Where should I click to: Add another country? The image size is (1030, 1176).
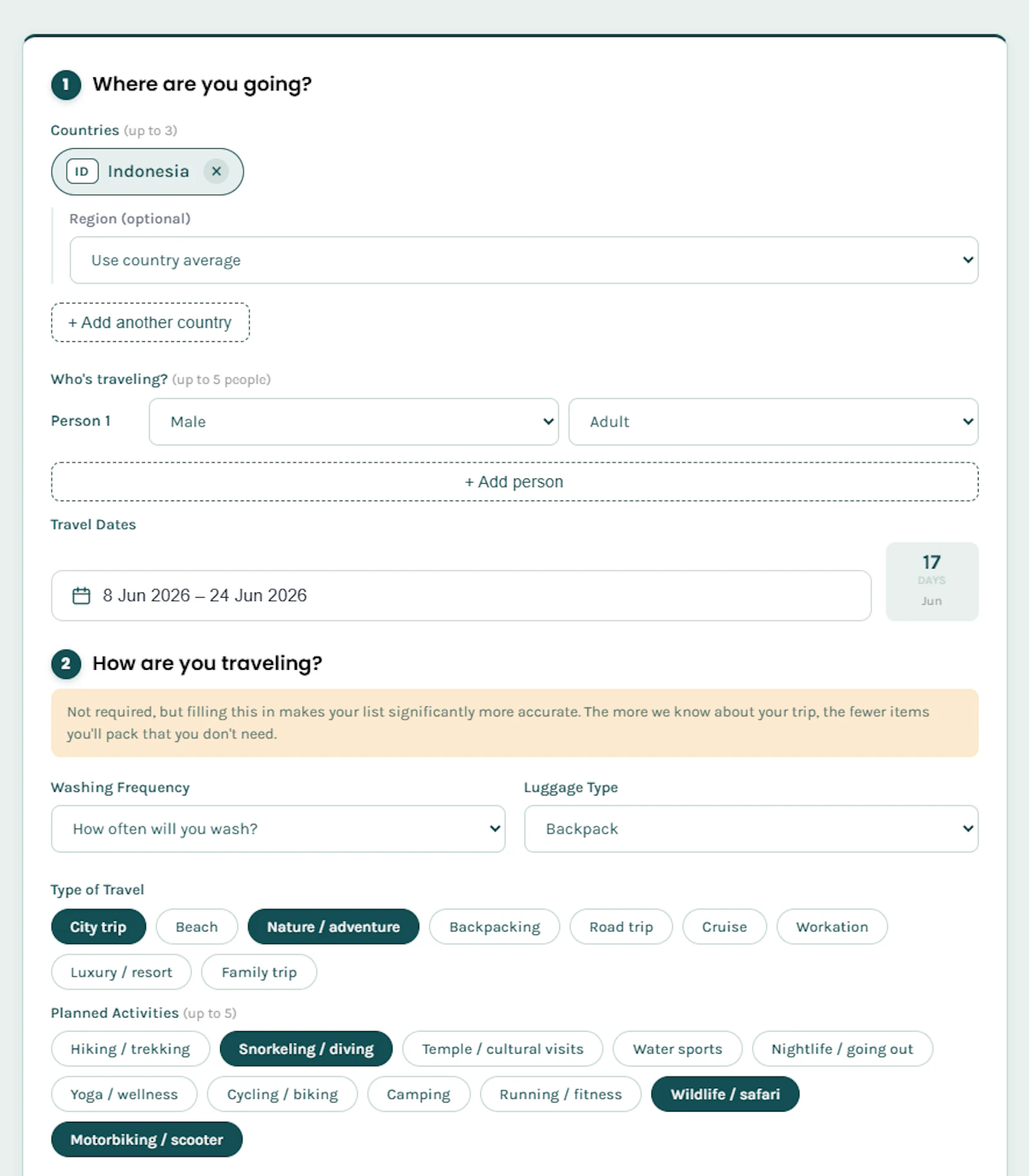[x=150, y=322]
